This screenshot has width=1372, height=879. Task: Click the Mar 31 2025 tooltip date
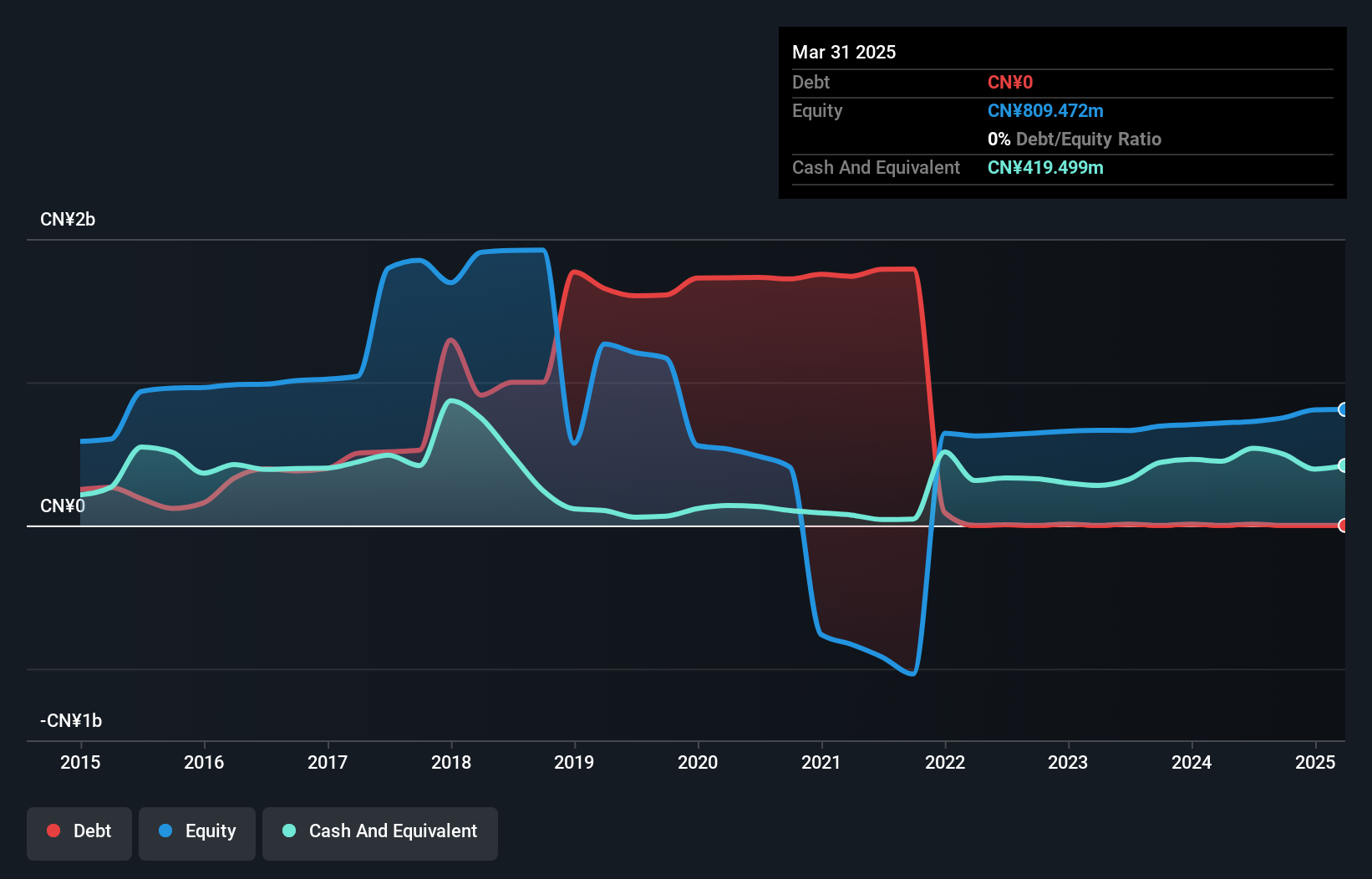[844, 53]
